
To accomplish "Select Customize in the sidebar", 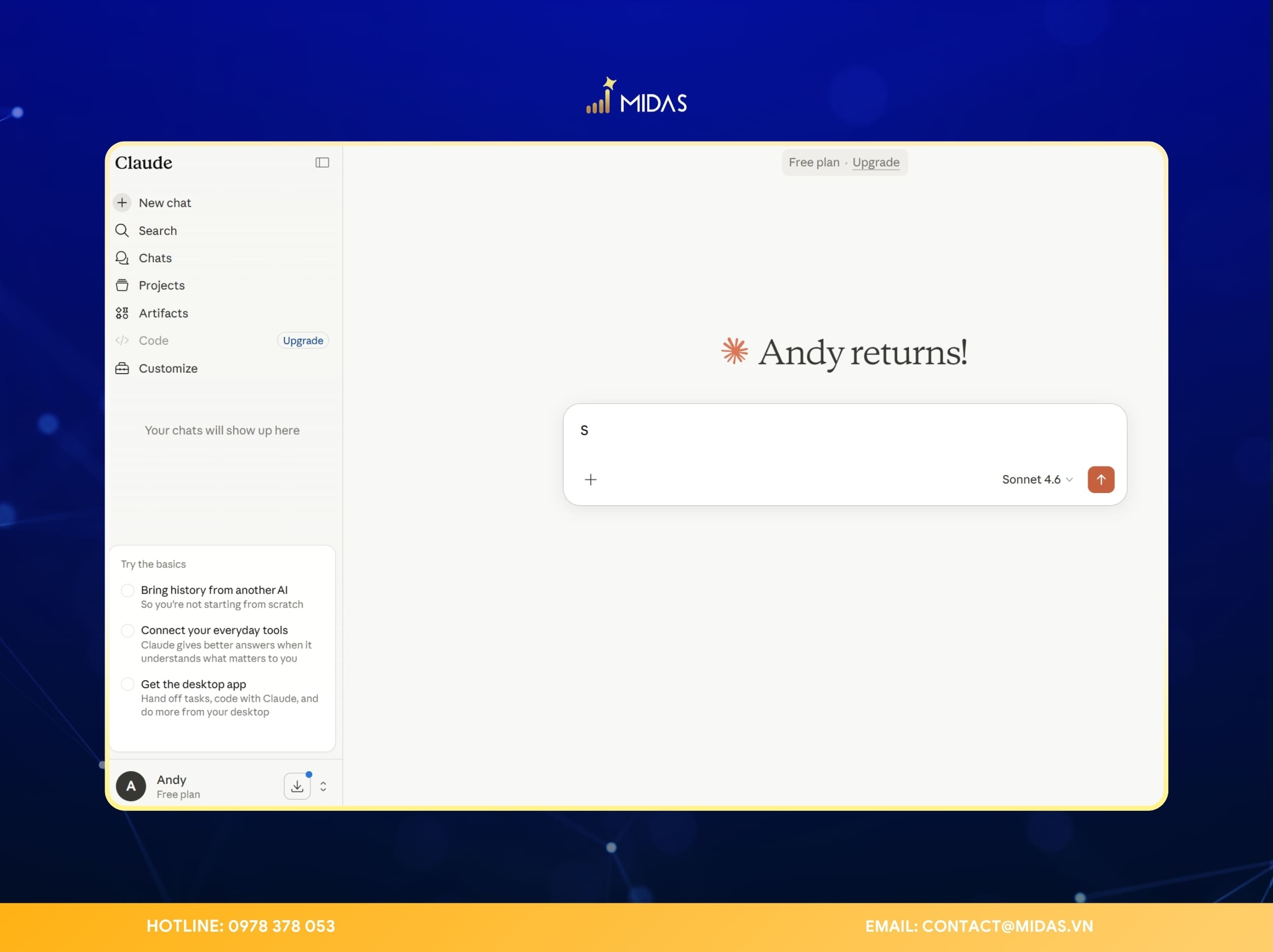I will pyautogui.click(x=168, y=368).
